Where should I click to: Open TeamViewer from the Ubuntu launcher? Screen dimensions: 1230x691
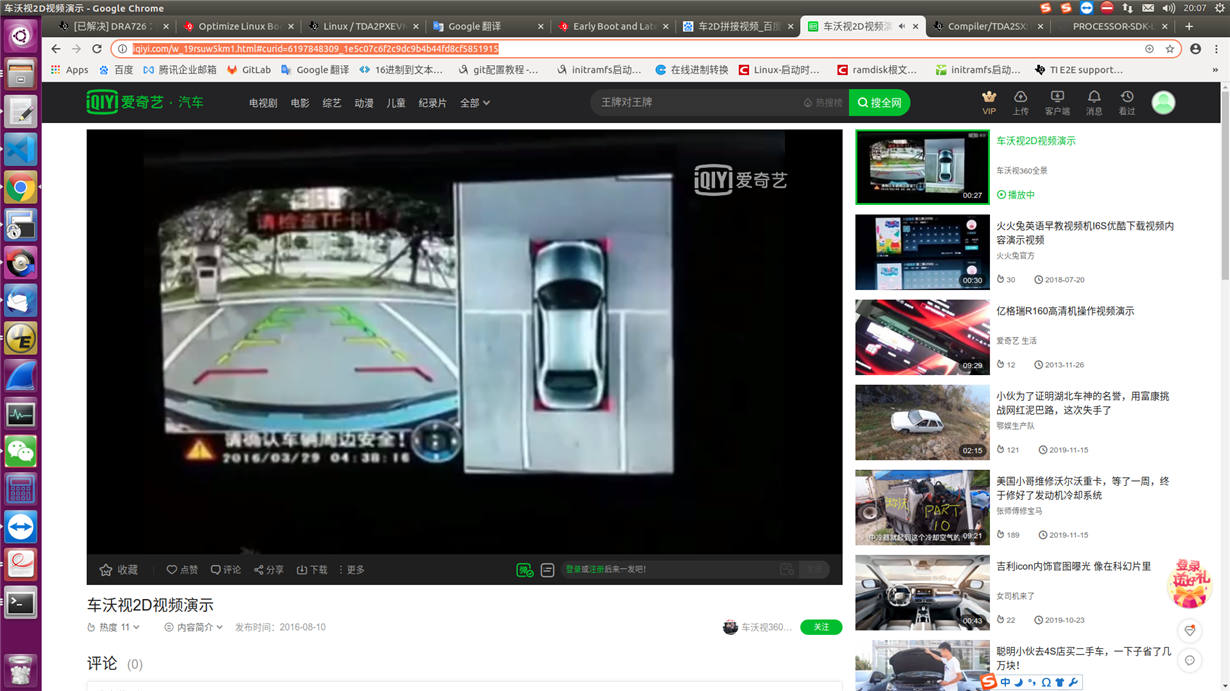coord(20,527)
